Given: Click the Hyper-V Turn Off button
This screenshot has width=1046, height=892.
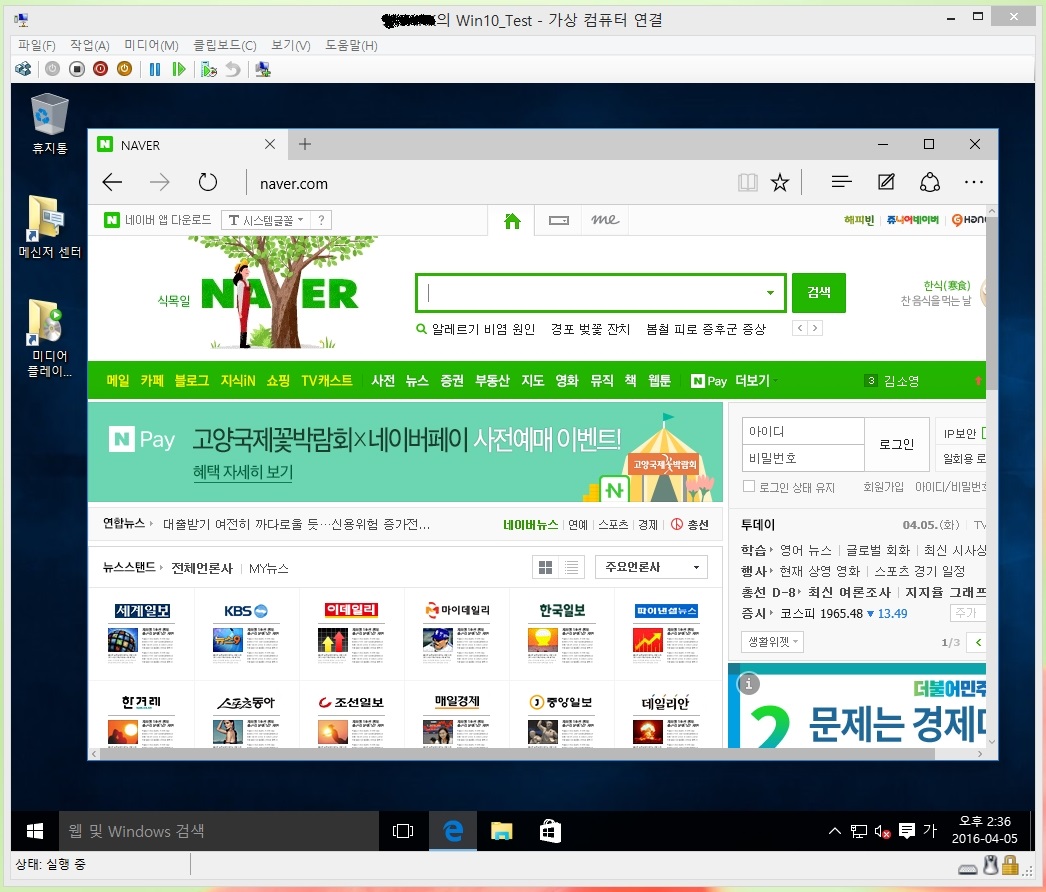Looking at the screenshot, I should click(x=77, y=69).
